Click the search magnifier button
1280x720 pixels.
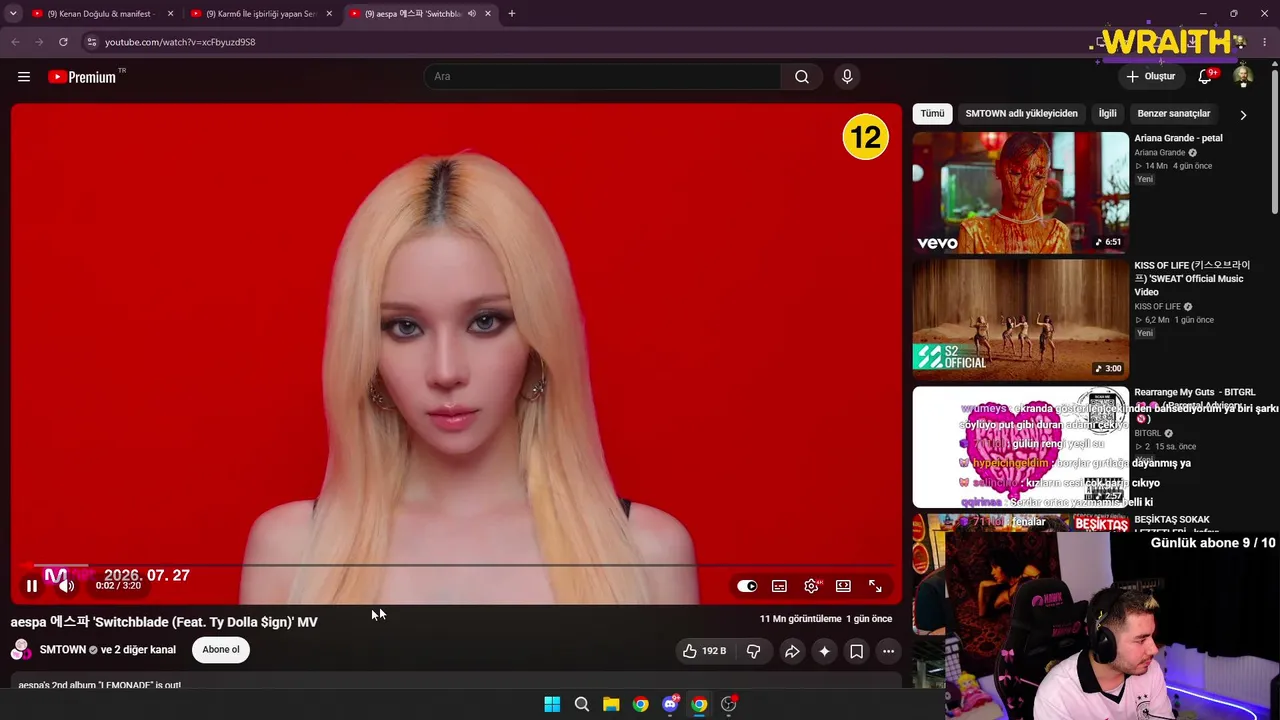pos(802,77)
